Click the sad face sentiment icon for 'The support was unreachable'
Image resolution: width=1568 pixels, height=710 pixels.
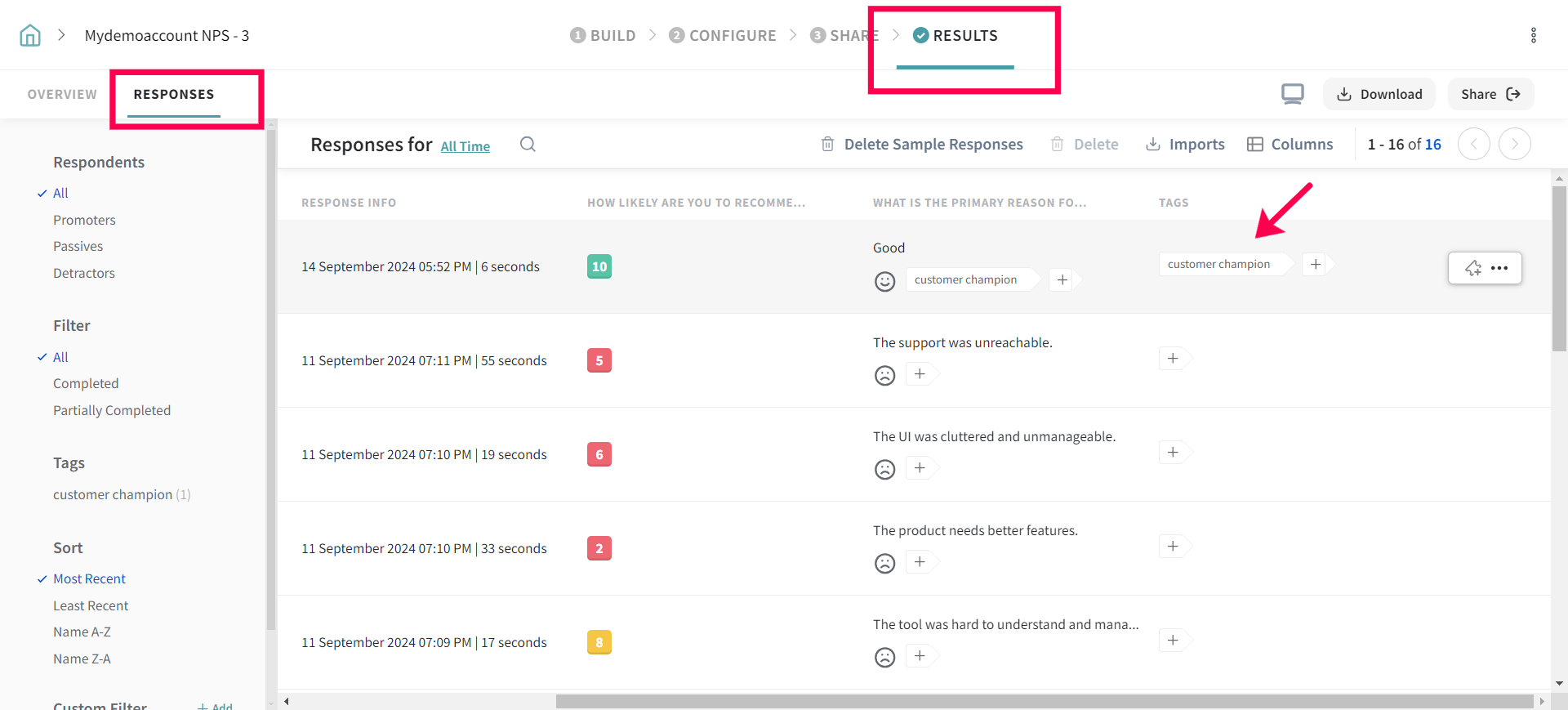point(884,375)
